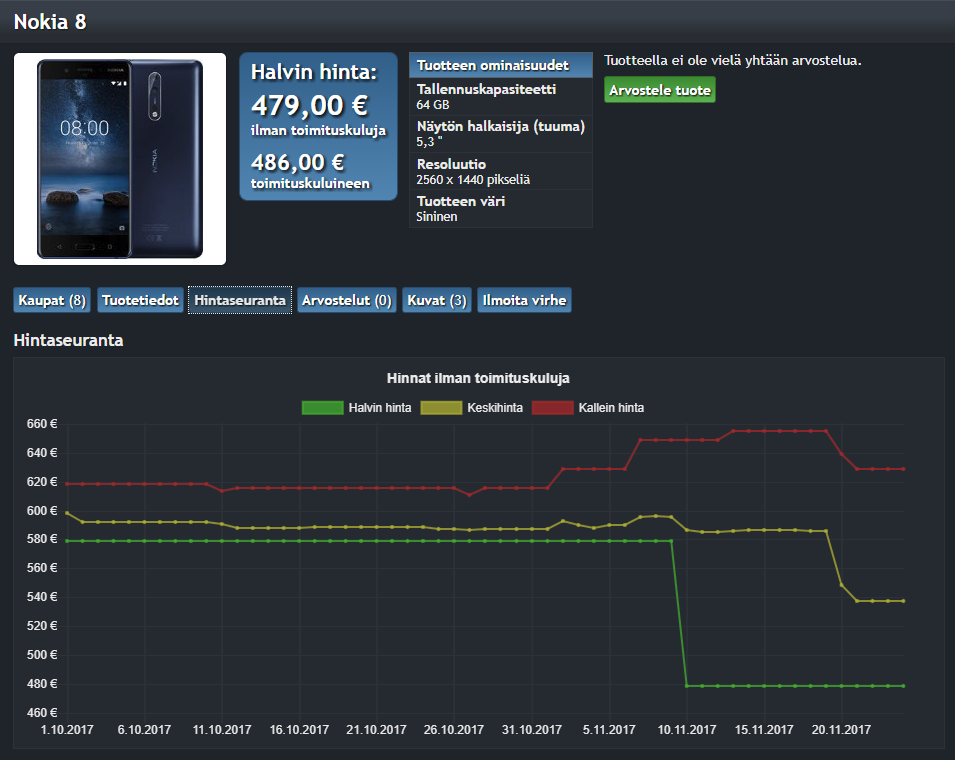
Task: Click the 620 € axis label
Action: coord(42,482)
